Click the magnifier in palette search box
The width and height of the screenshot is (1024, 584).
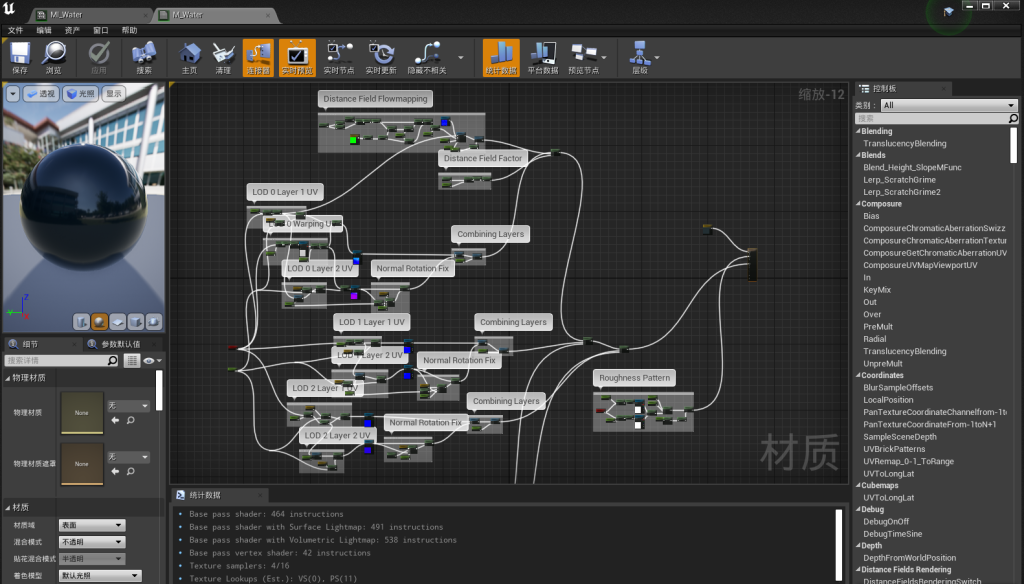pyautogui.click(x=1013, y=118)
